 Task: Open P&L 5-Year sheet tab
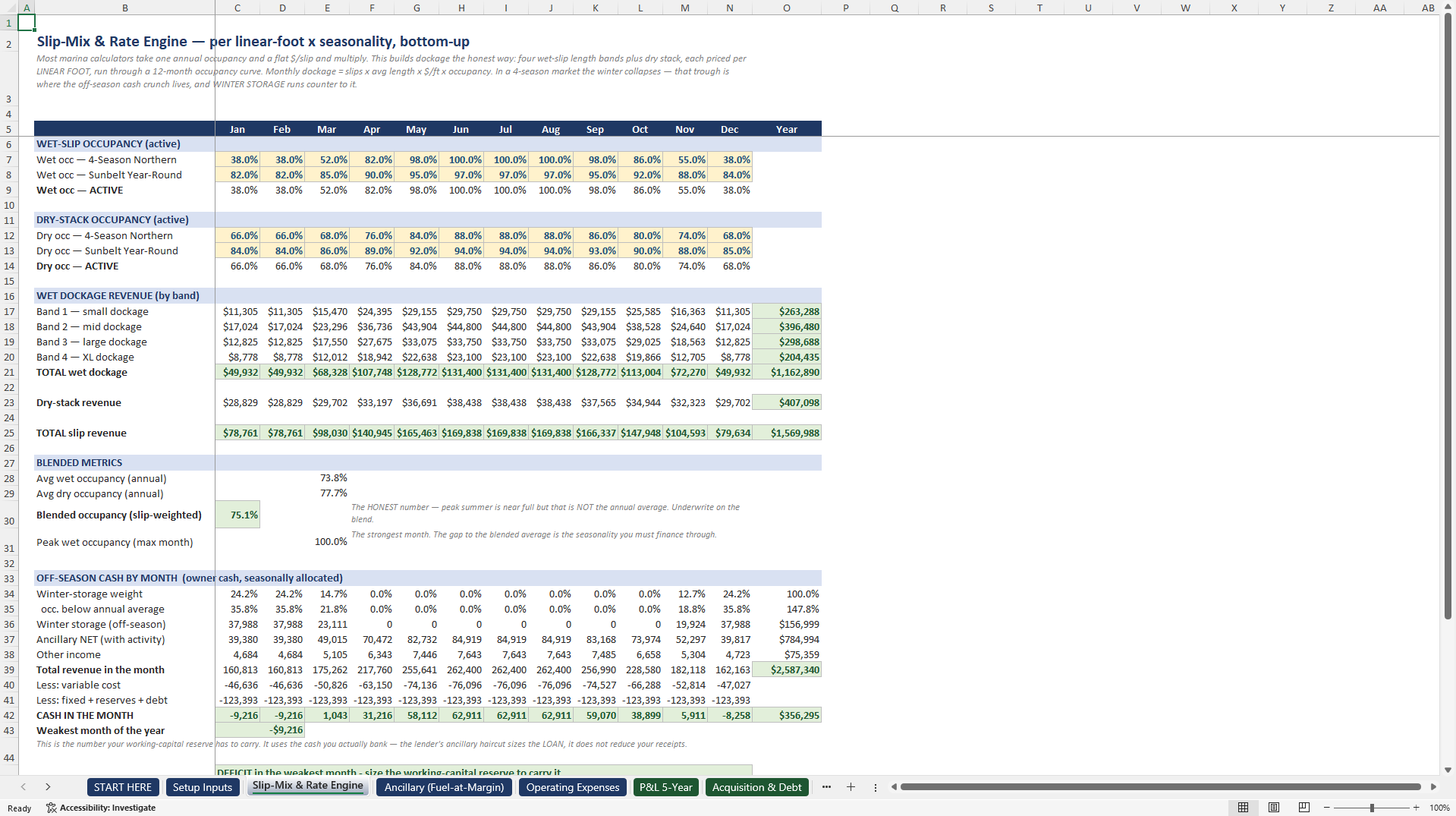[665, 787]
